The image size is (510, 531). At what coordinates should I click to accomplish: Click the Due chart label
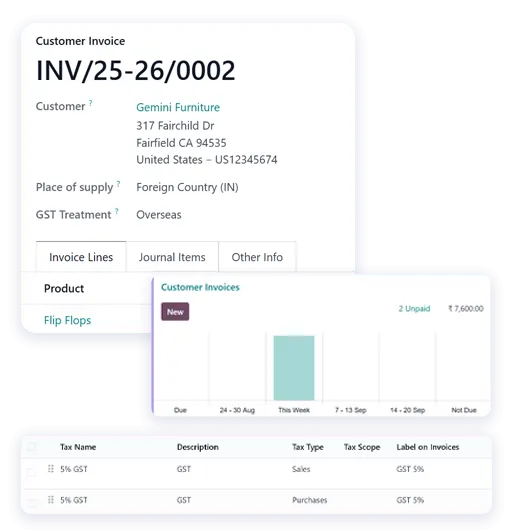coord(180,410)
